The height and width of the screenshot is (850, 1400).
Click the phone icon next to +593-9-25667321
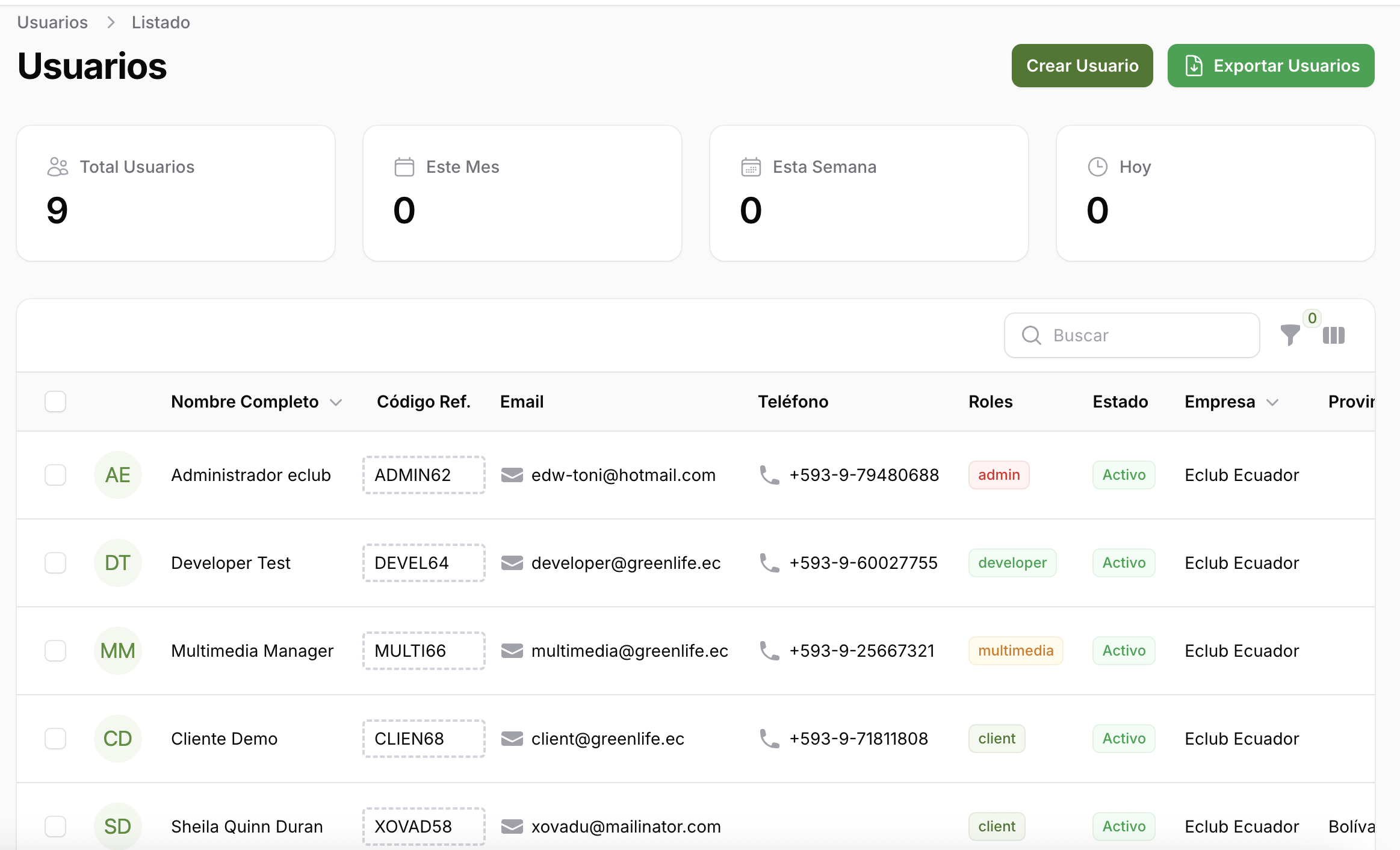tap(769, 651)
